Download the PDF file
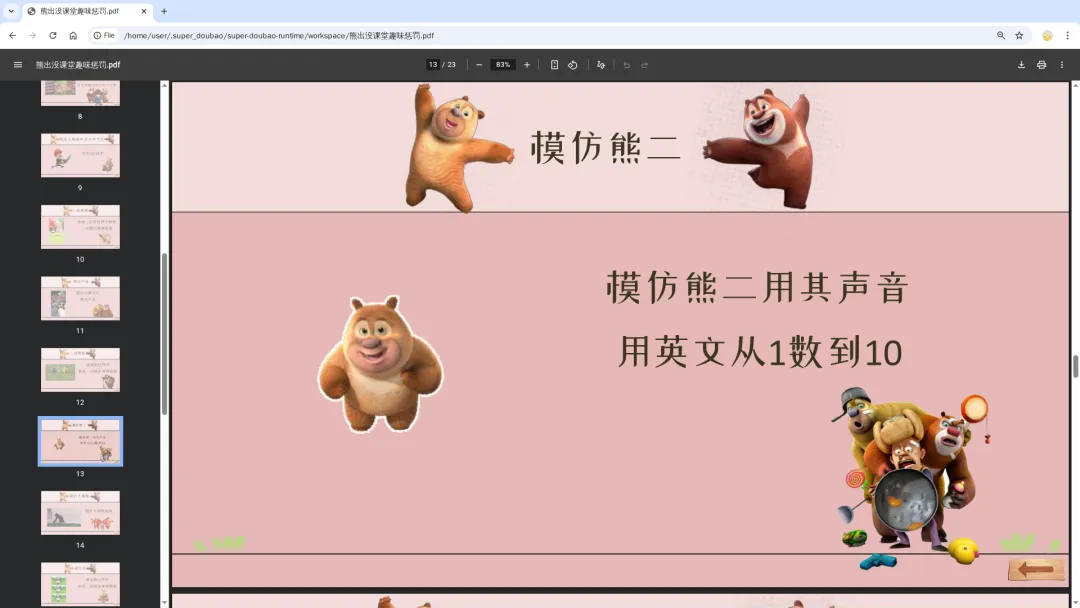The image size is (1080, 608). point(1021,65)
